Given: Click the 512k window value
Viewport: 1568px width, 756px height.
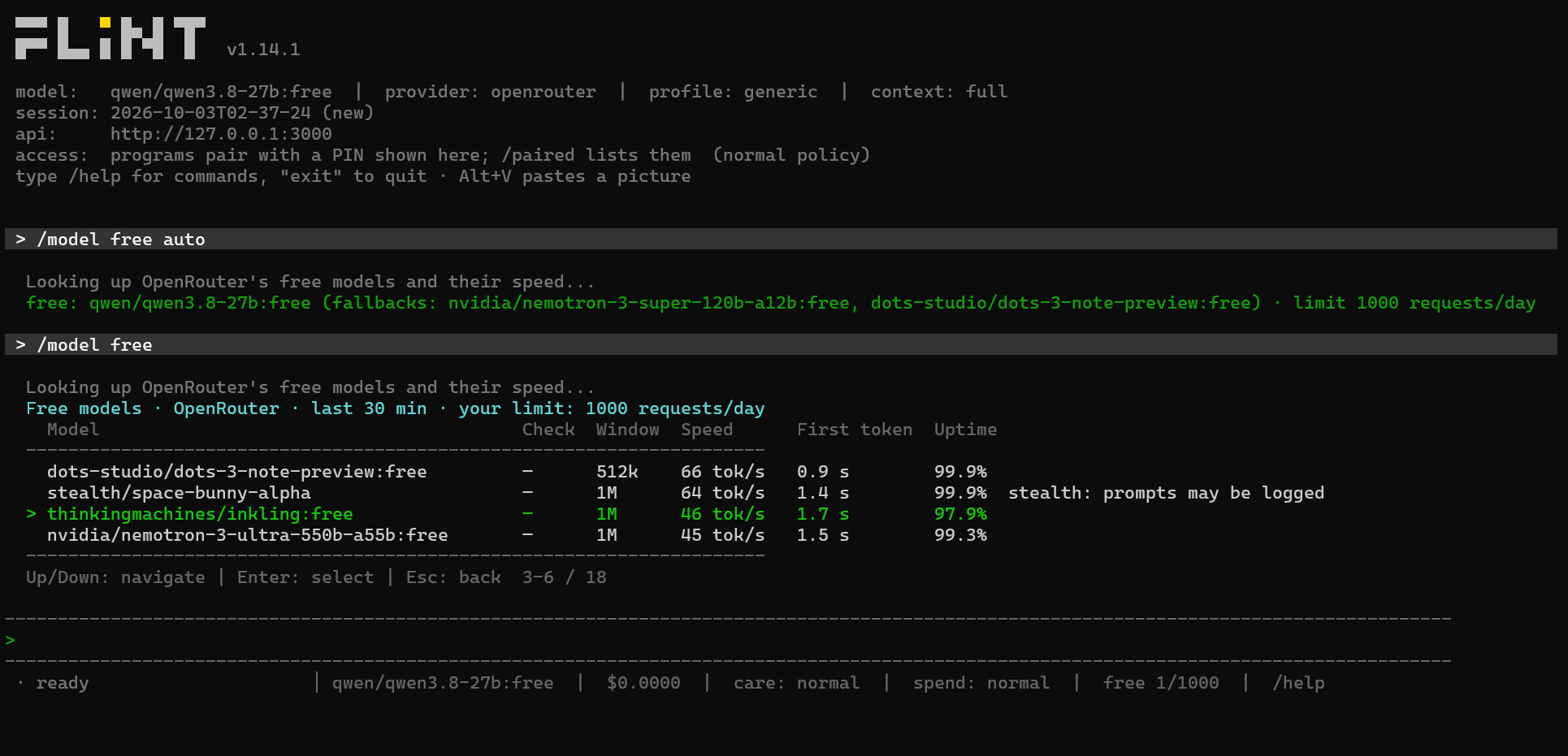Looking at the screenshot, I should pos(617,472).
